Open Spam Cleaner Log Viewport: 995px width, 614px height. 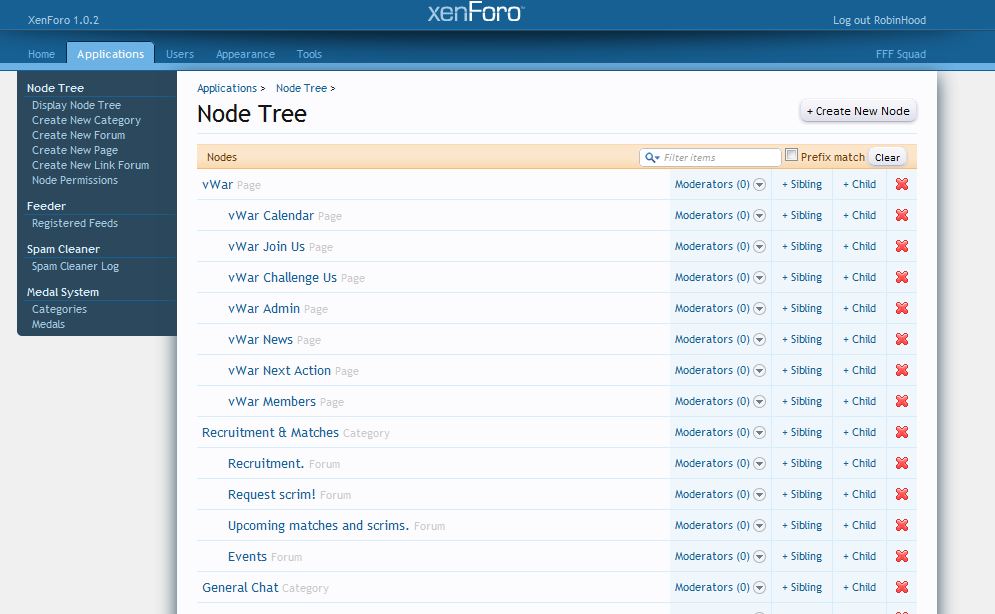tap(76, 266)
